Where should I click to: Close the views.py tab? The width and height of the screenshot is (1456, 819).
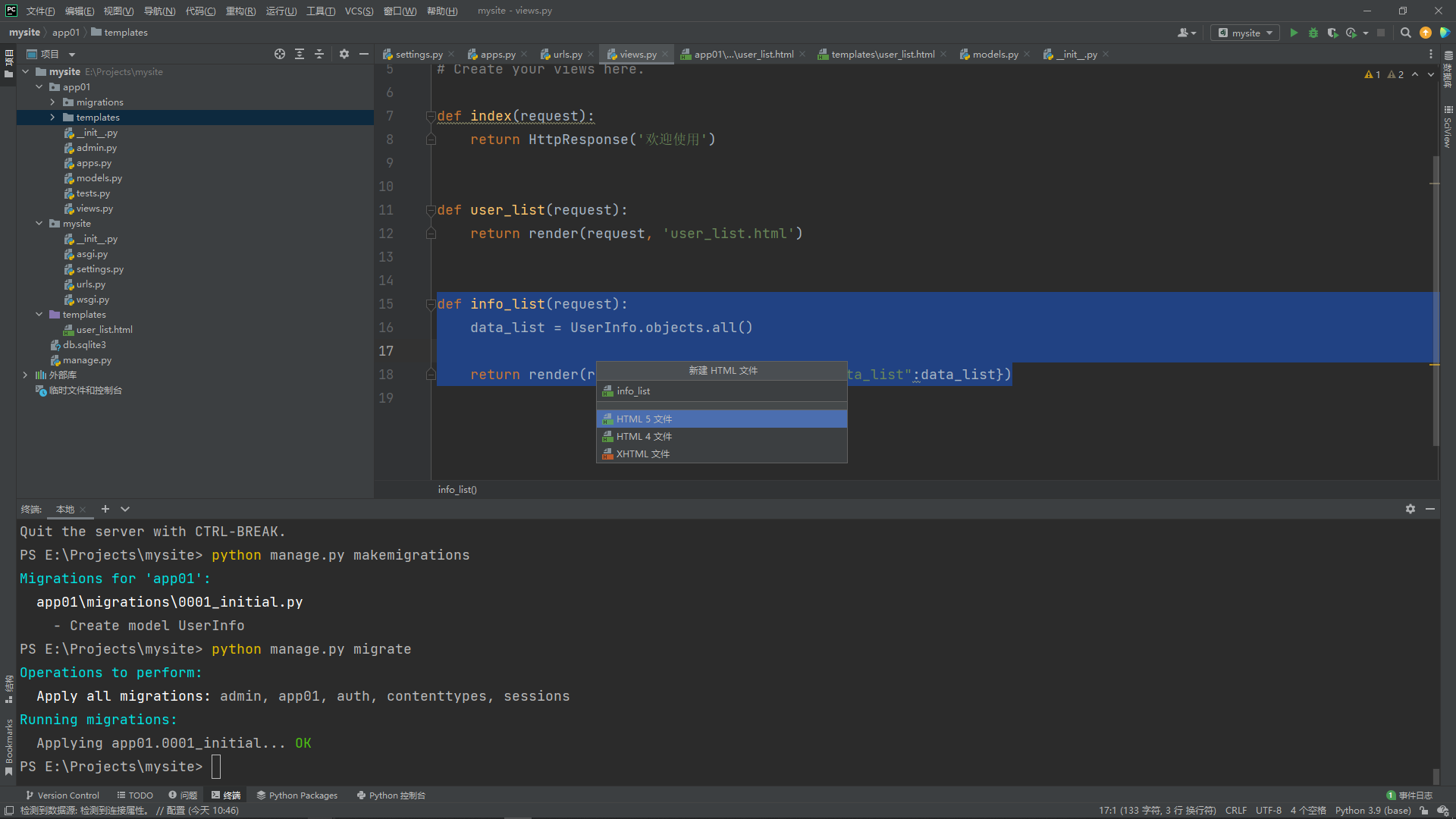(x=665, y=54)
